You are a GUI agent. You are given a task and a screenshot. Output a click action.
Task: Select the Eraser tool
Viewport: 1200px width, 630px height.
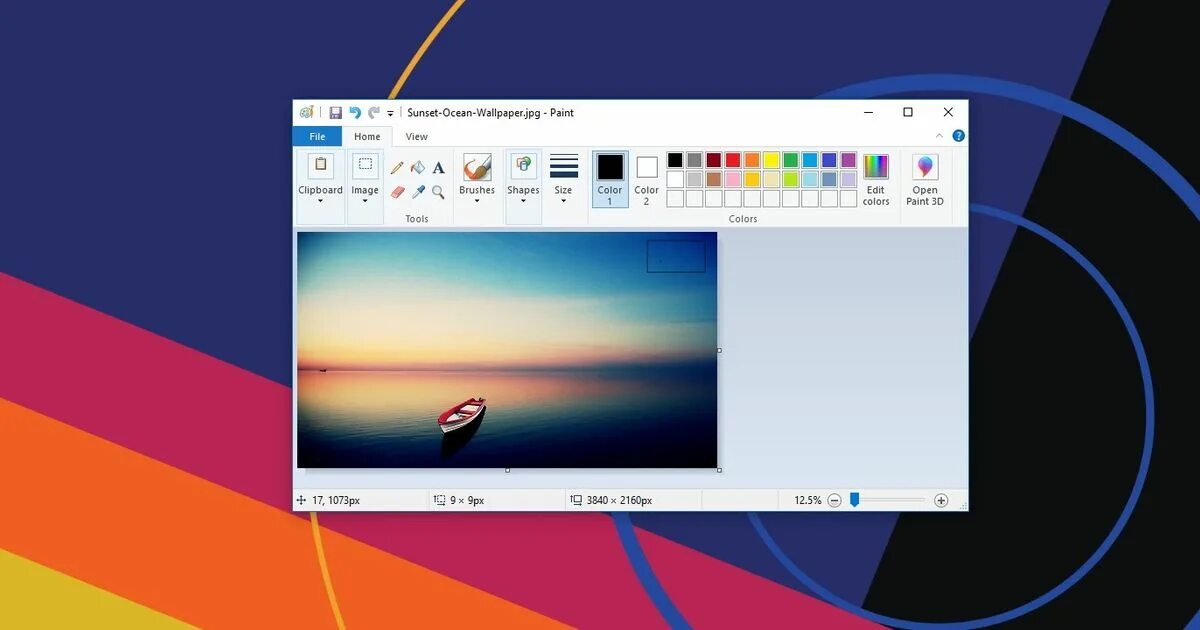click(397, 191)
